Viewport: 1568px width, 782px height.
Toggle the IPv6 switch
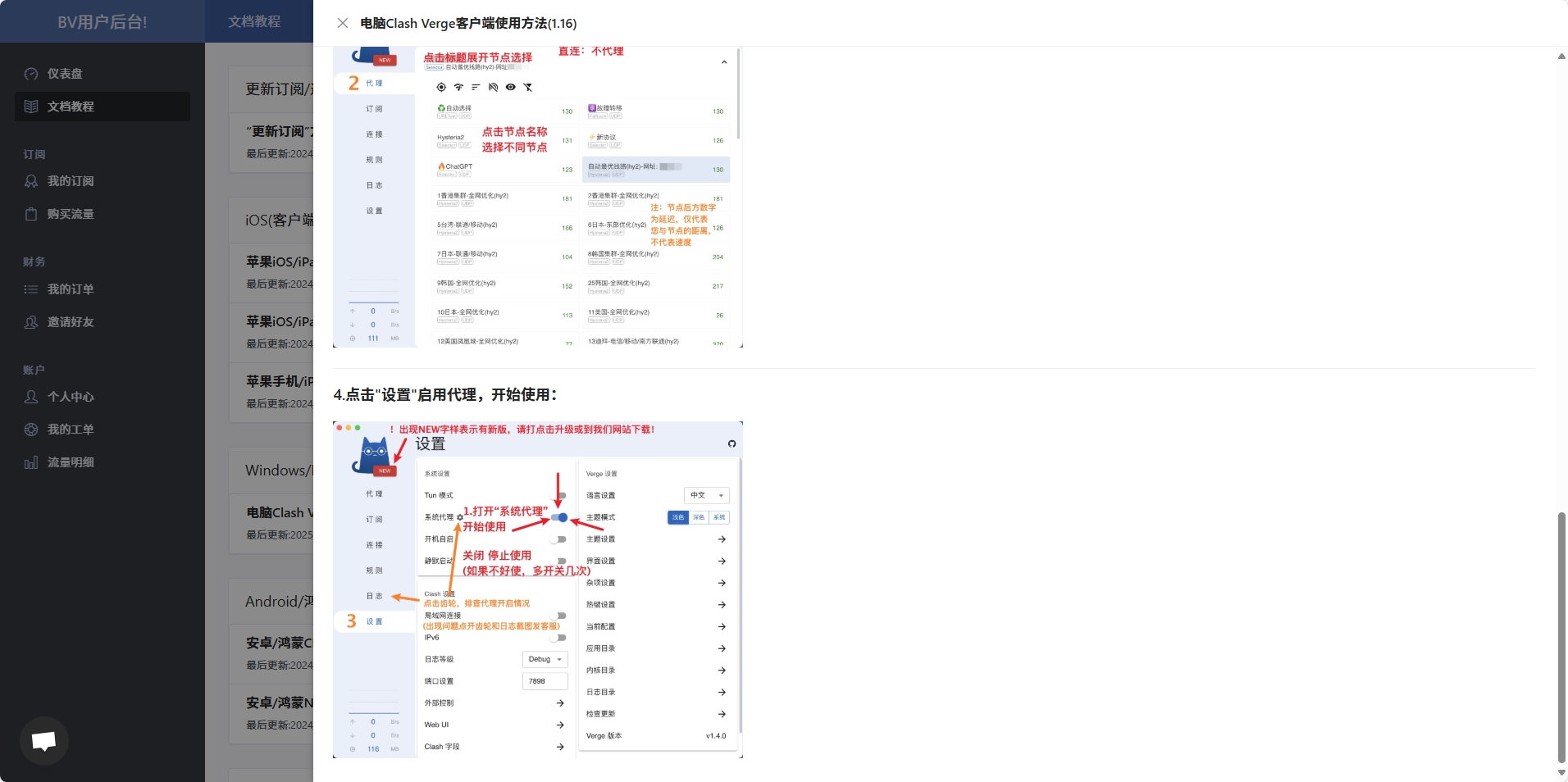[x=559, y=638]
